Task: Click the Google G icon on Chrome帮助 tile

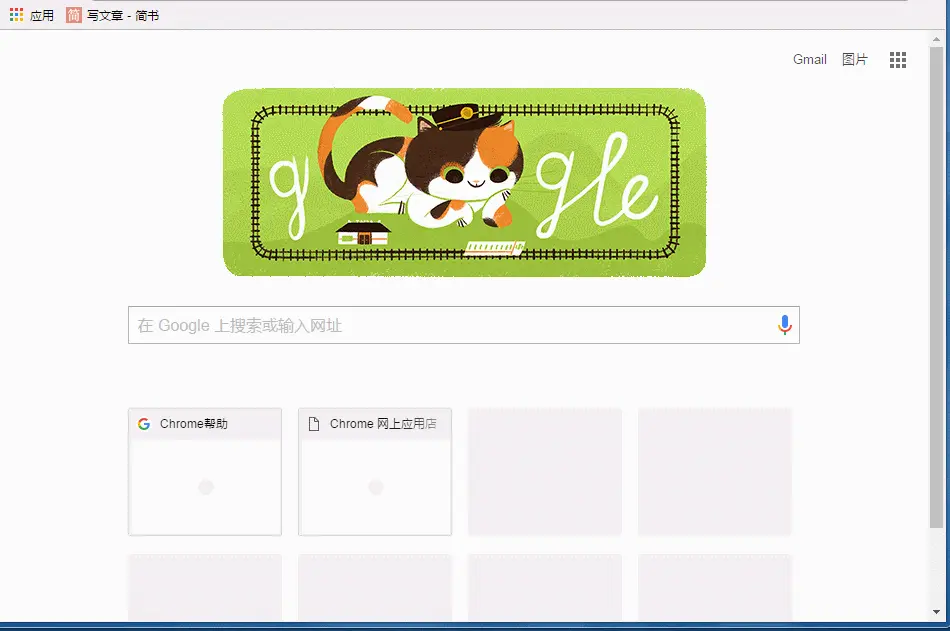Action: click(x=144, y=424)
